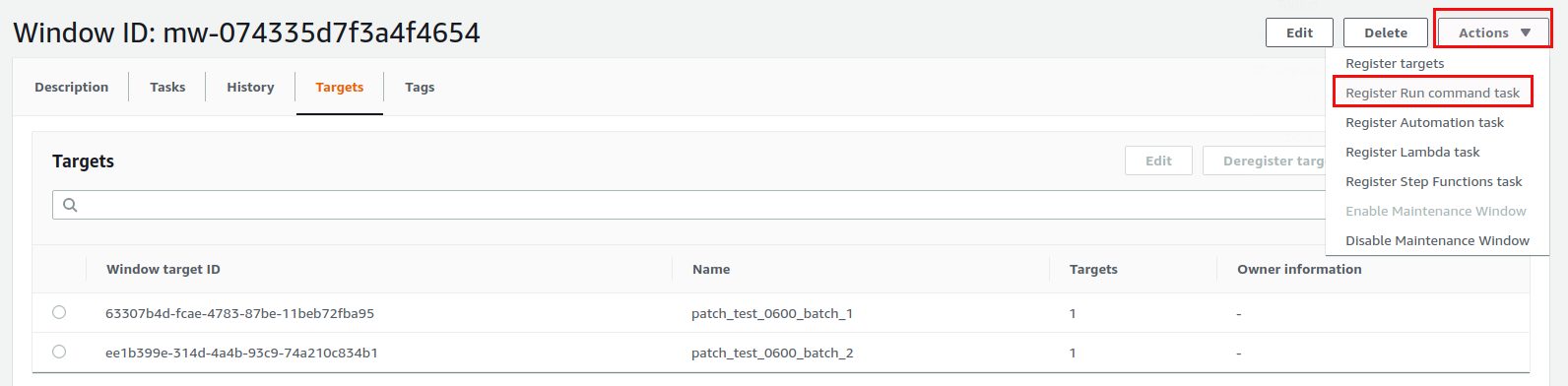This screenshot has width=1568, height=386.
Task: Open the Tasks tab
Action: [x=167, y=87]
